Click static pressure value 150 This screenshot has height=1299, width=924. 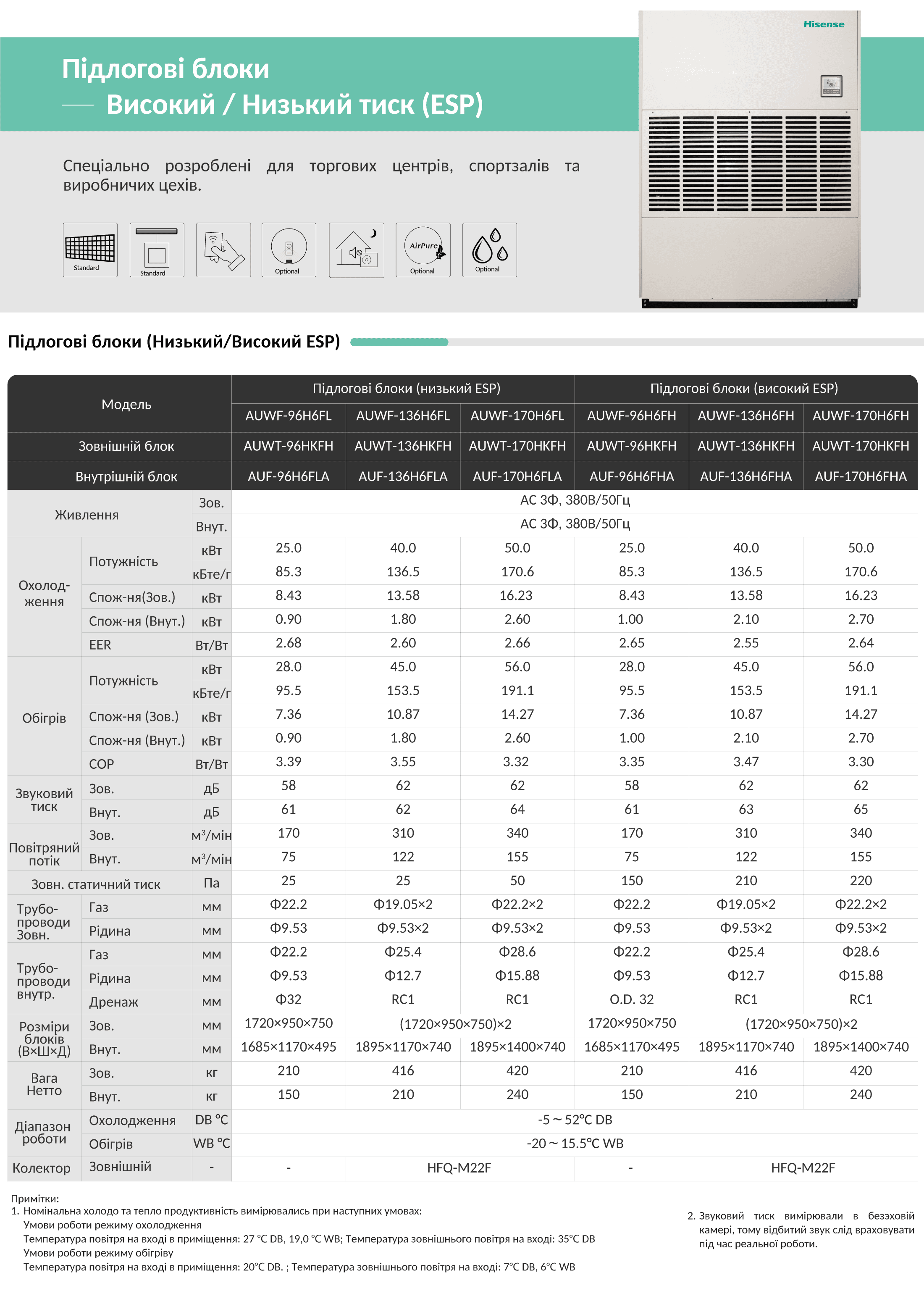tap(632, 881)
